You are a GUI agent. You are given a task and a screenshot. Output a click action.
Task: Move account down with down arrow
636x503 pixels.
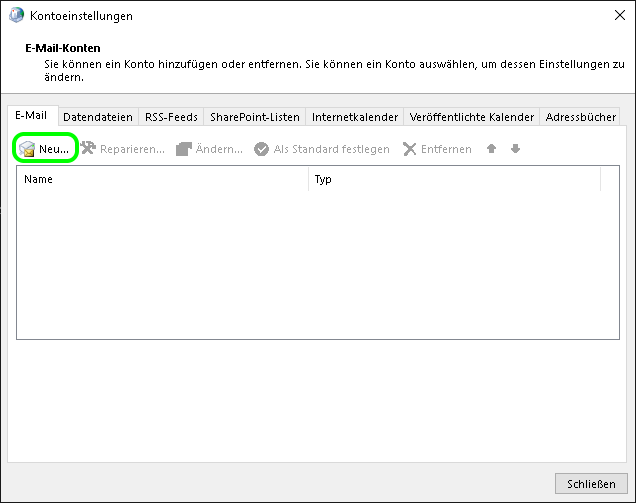515,149
